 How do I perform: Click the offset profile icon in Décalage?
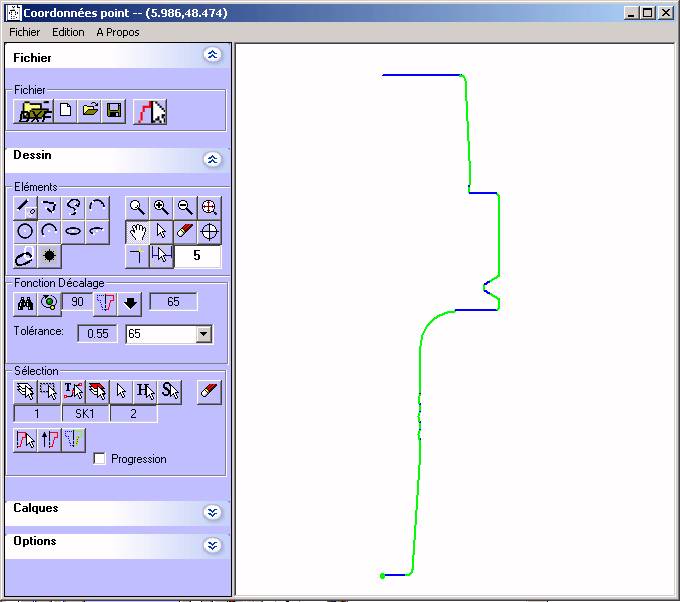point(105,303)
